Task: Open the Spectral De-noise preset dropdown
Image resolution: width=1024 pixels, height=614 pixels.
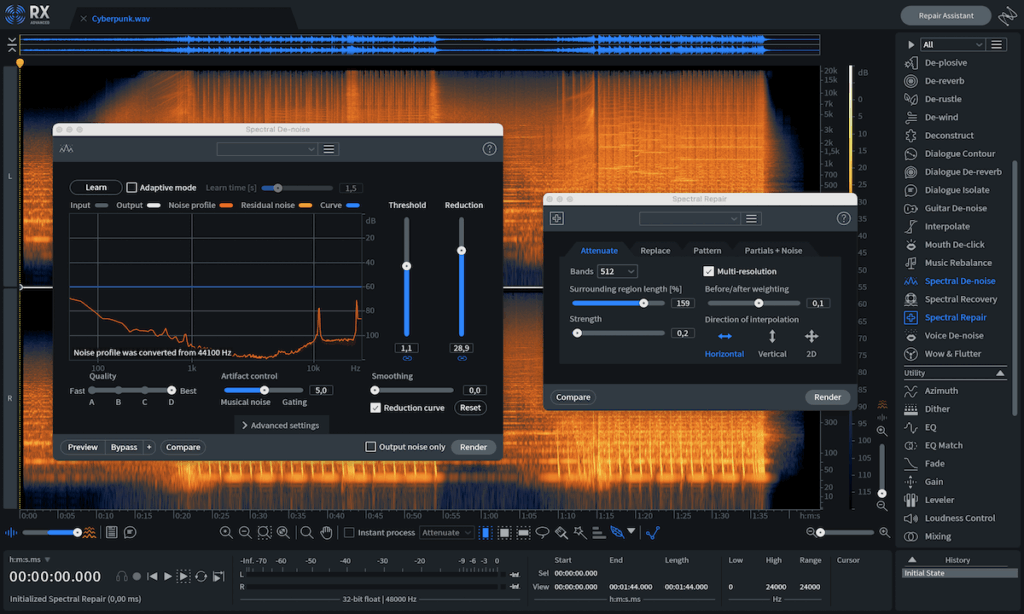Action: [267, 149]
